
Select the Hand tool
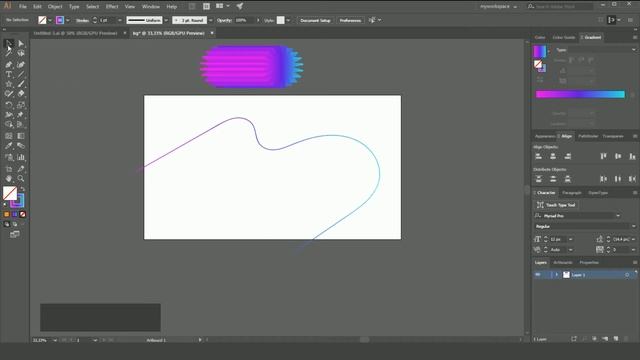[x=9, y=179]
